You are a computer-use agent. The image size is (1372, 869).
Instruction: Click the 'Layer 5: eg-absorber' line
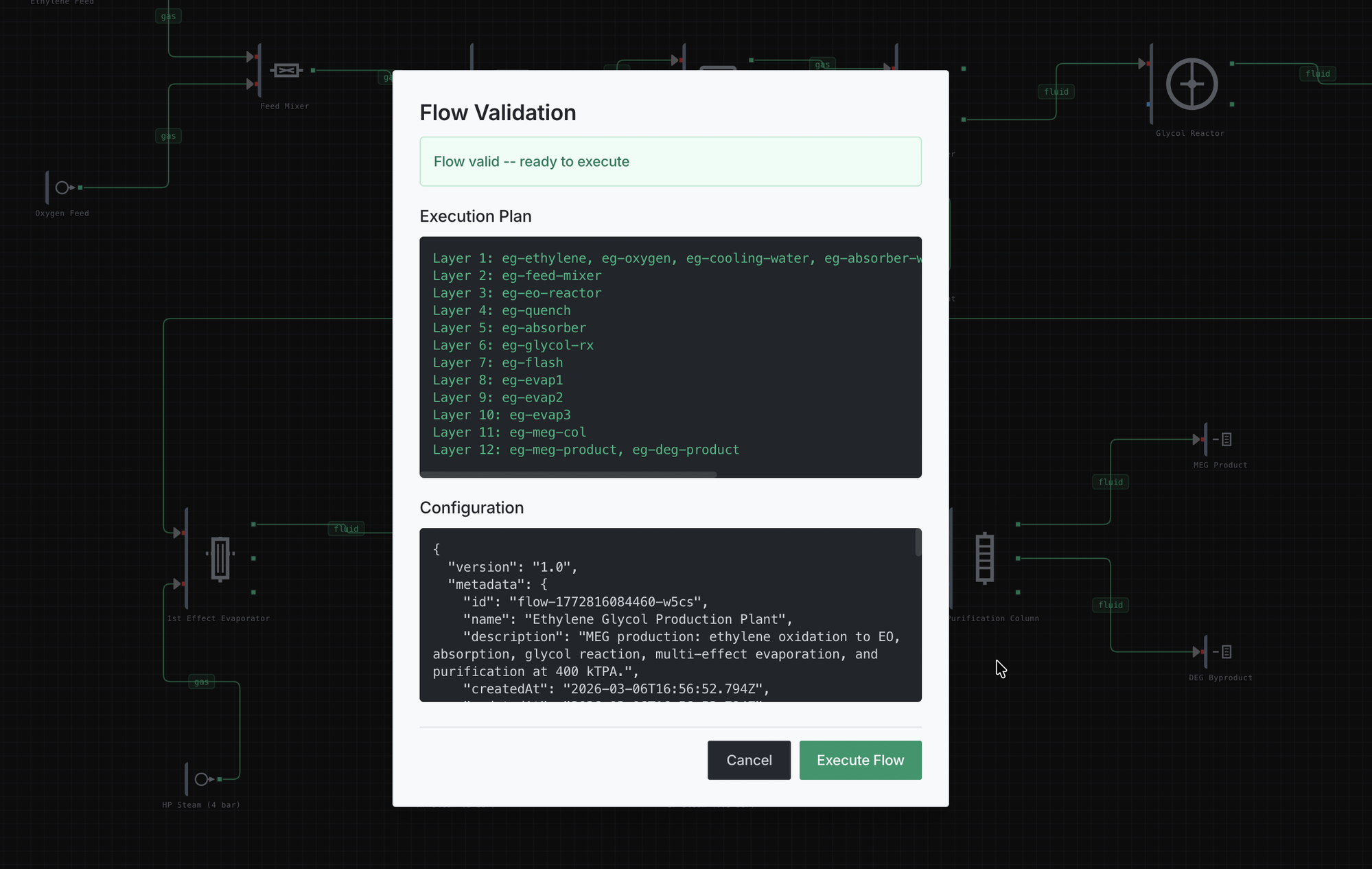(x=509, y=327)
